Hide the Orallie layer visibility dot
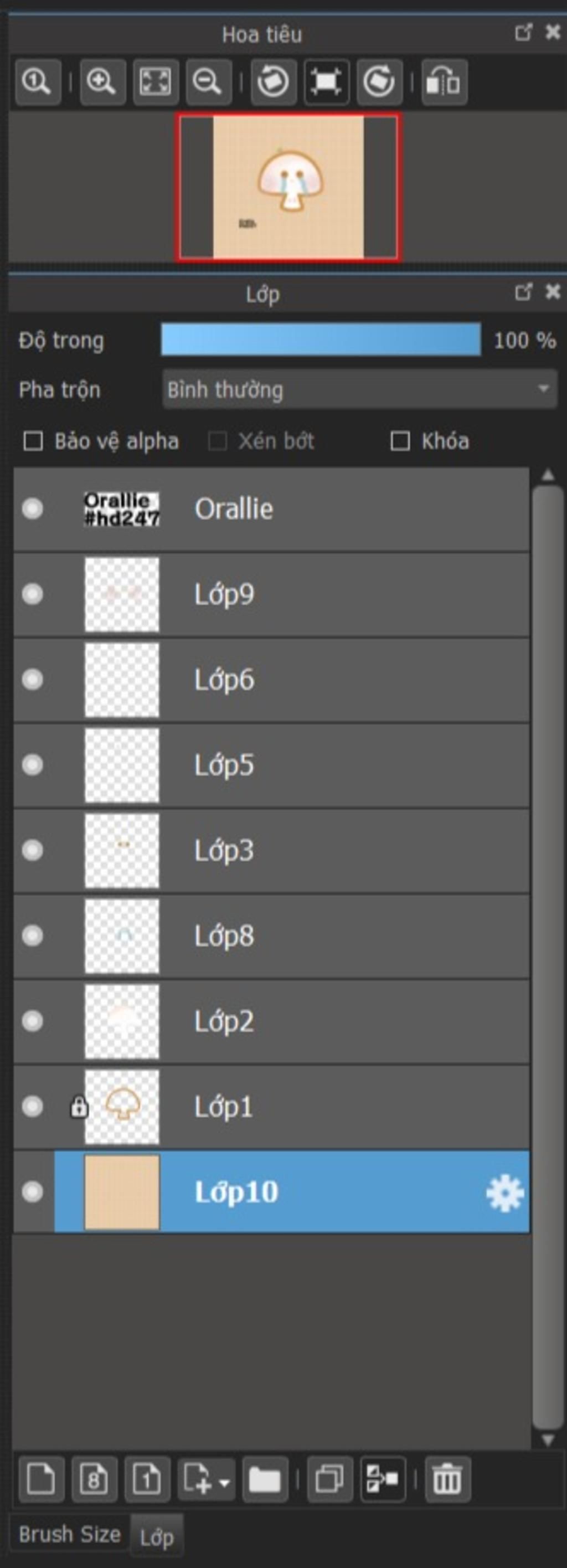Viewport: 567px width, 1568px height. coord(32,508)
